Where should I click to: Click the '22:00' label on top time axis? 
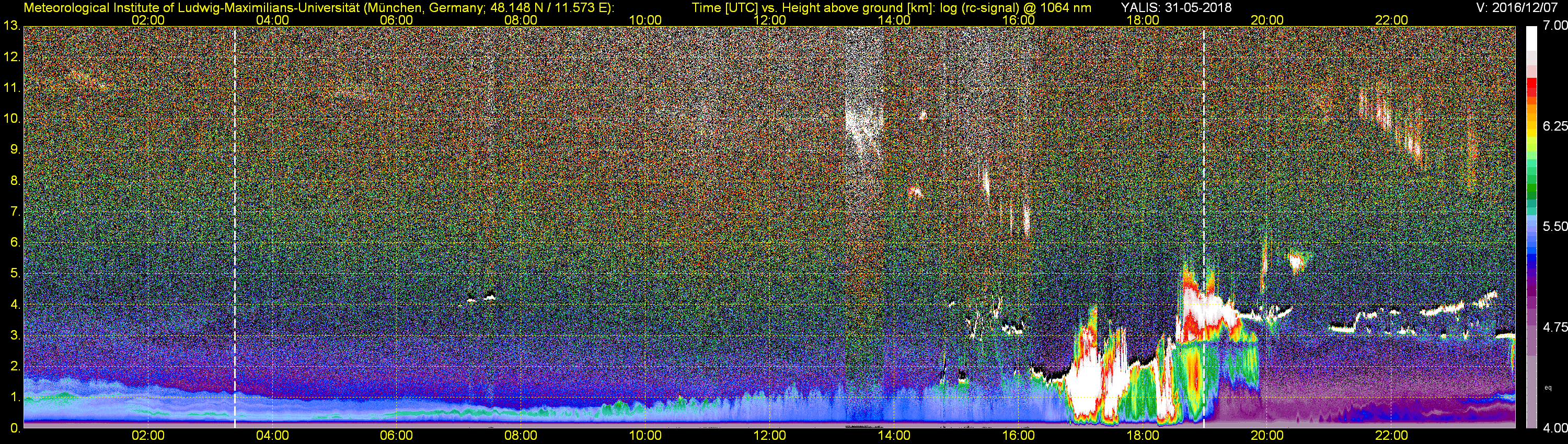(1391, 20)
